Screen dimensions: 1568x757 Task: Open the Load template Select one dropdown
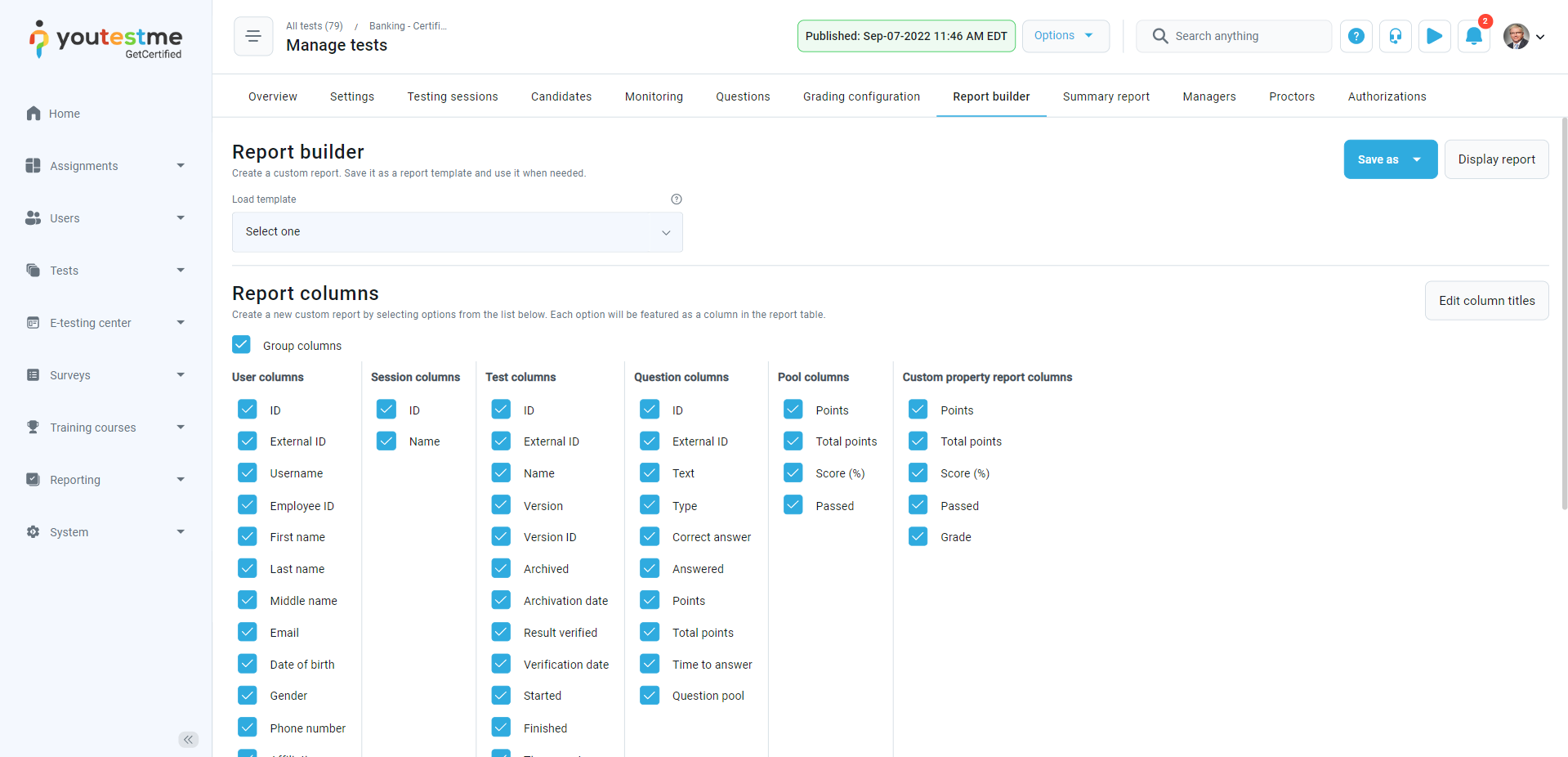click(x=457, y=232)
